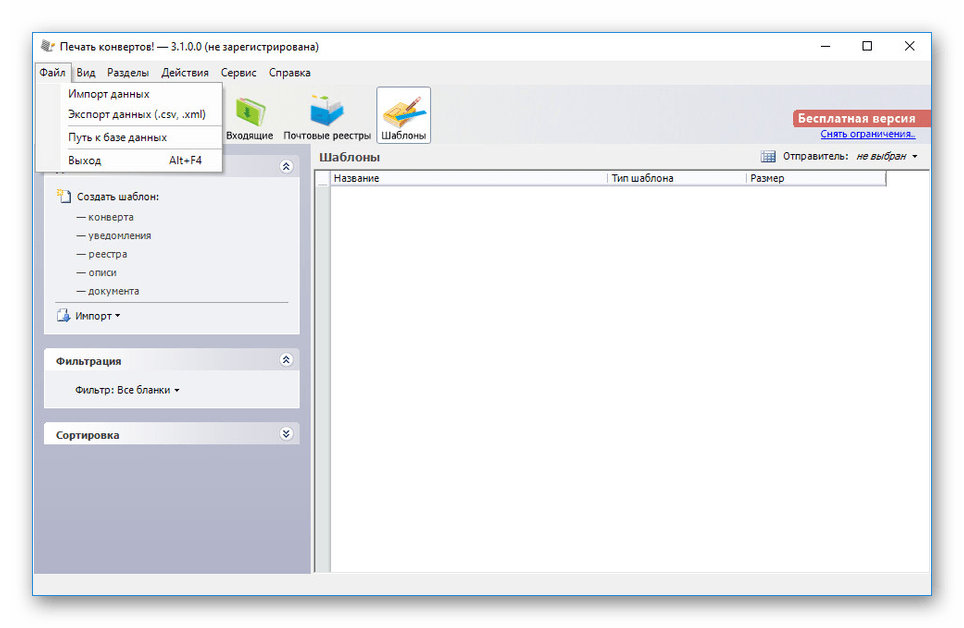Click the Создать шаблон new document icon
The width and height of the screenshot is (964, 628).
pyautogui.click(x=65, y=197)
